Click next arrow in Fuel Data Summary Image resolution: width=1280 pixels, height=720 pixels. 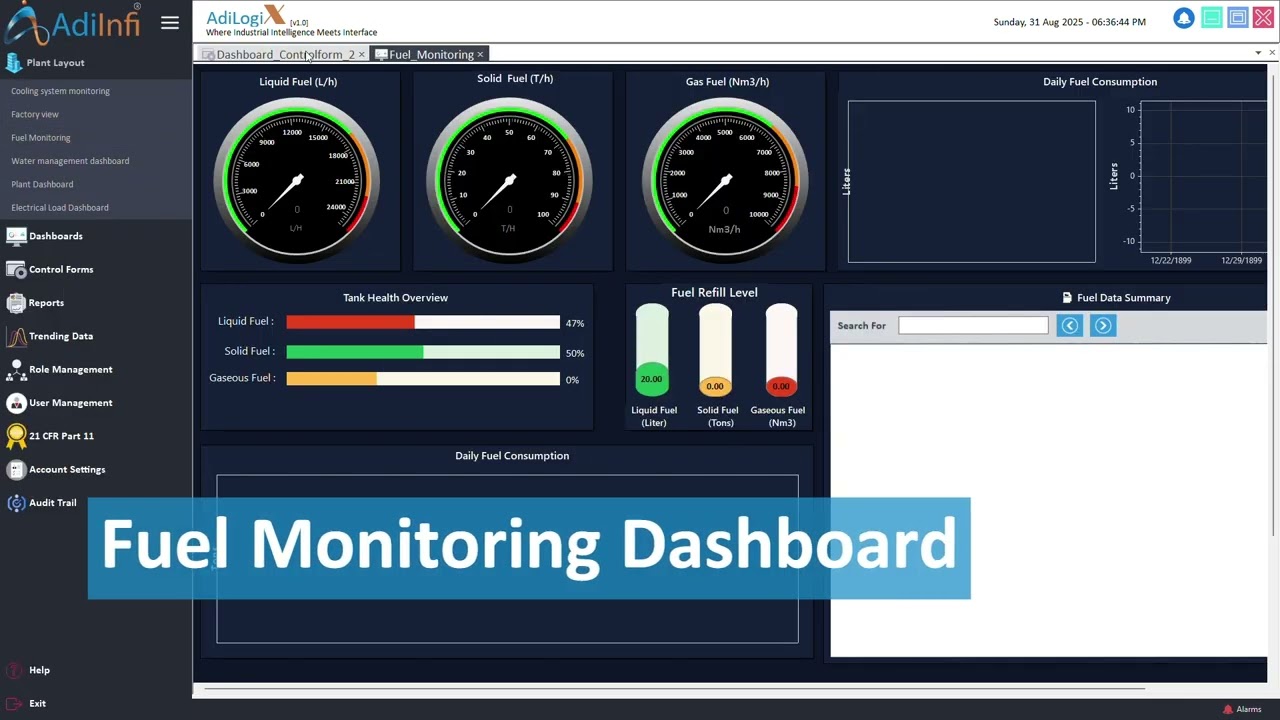(1103, 325)
